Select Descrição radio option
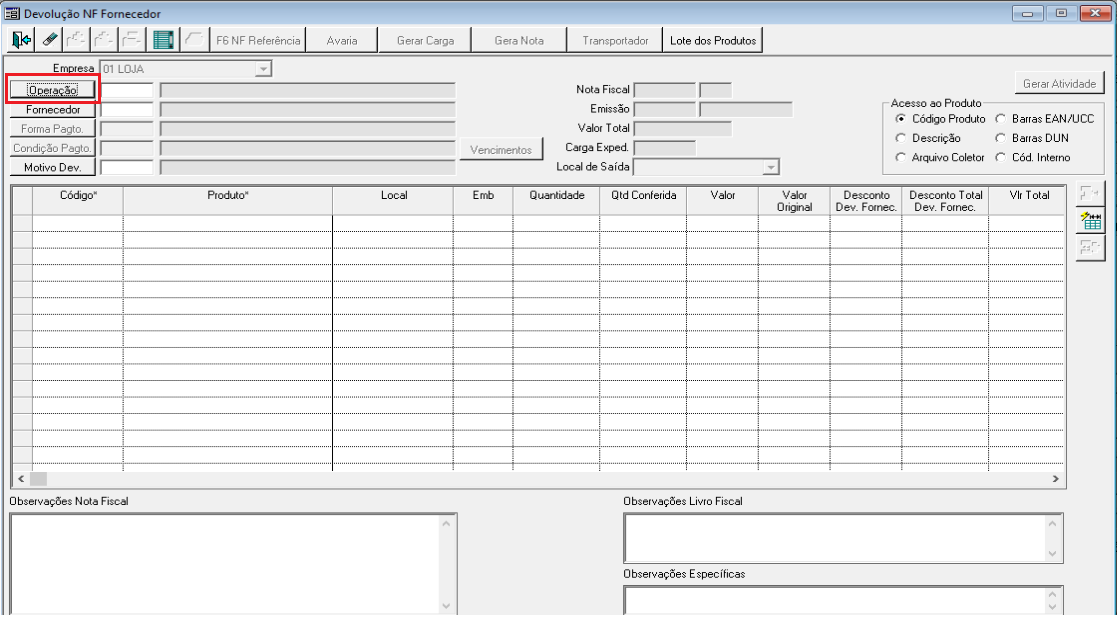Image resolution: width=1117 pixels, height=621 pixels. pos(901,138)
